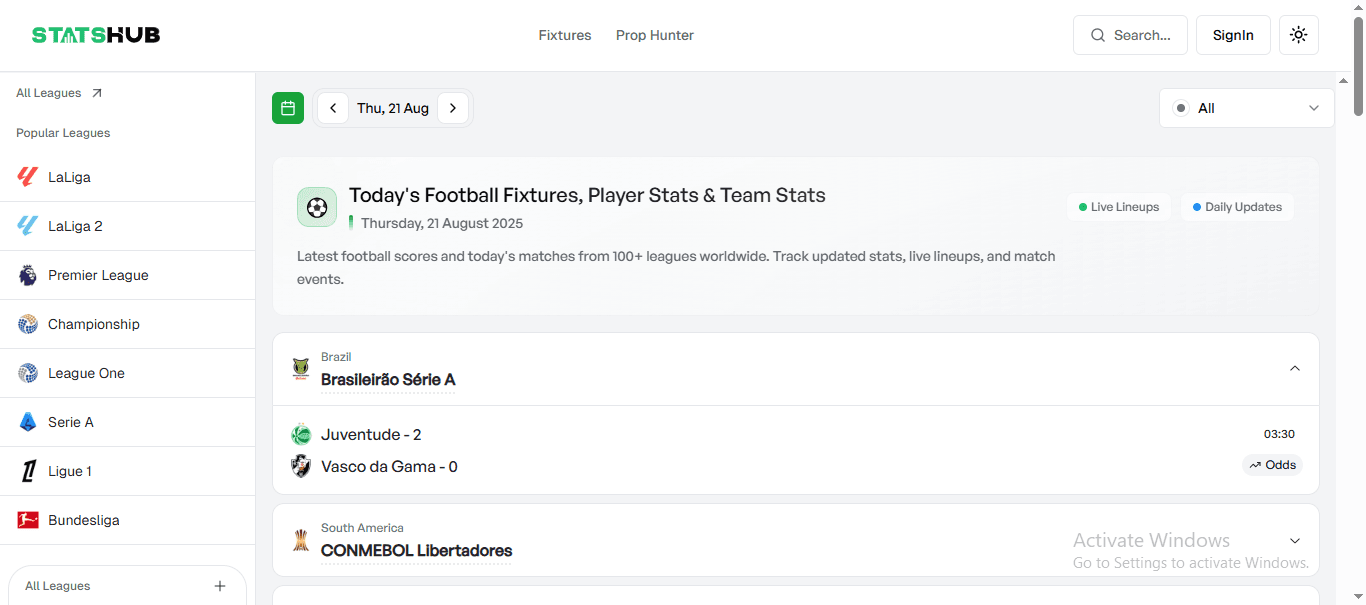
Task: Click the SignIn button
Action: click(1233, 35)
